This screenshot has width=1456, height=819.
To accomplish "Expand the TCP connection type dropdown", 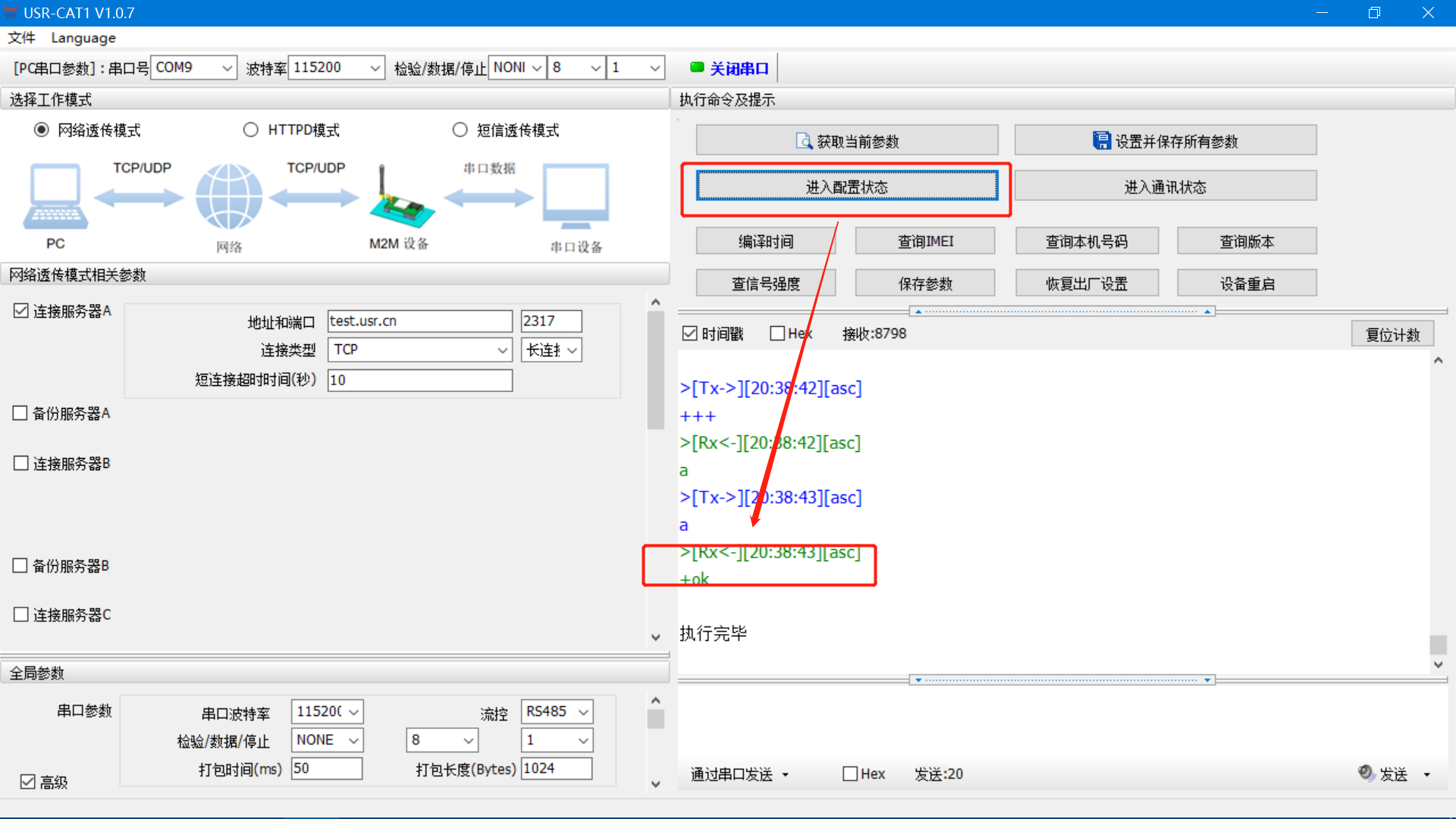I will click(502, 350).
